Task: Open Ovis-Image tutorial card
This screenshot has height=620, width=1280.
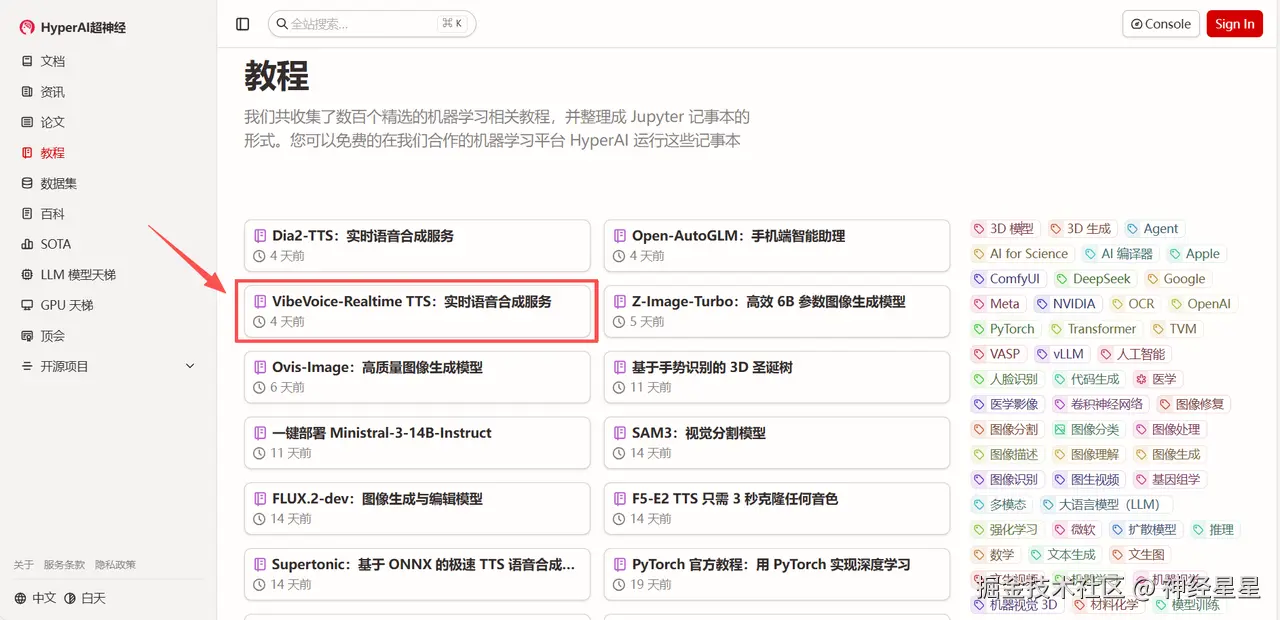Action: [x=417, y=377]
